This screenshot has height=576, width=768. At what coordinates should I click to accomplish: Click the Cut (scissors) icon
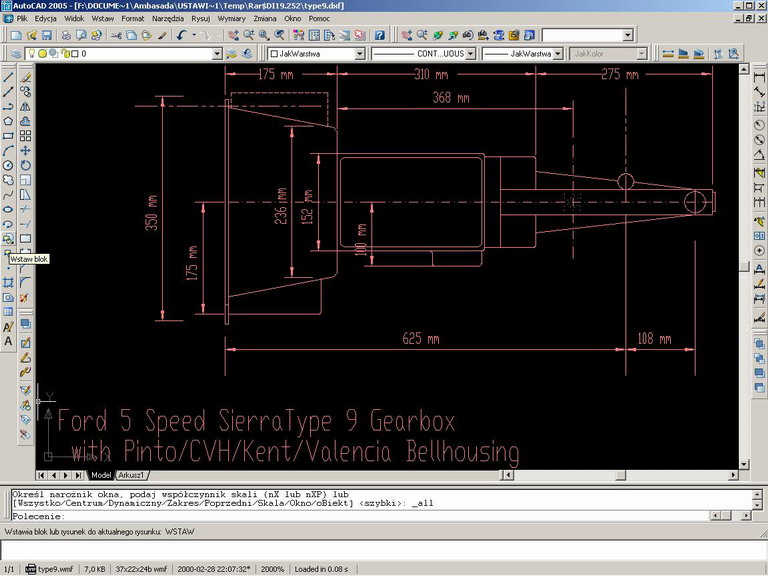(x=116, y=35)
